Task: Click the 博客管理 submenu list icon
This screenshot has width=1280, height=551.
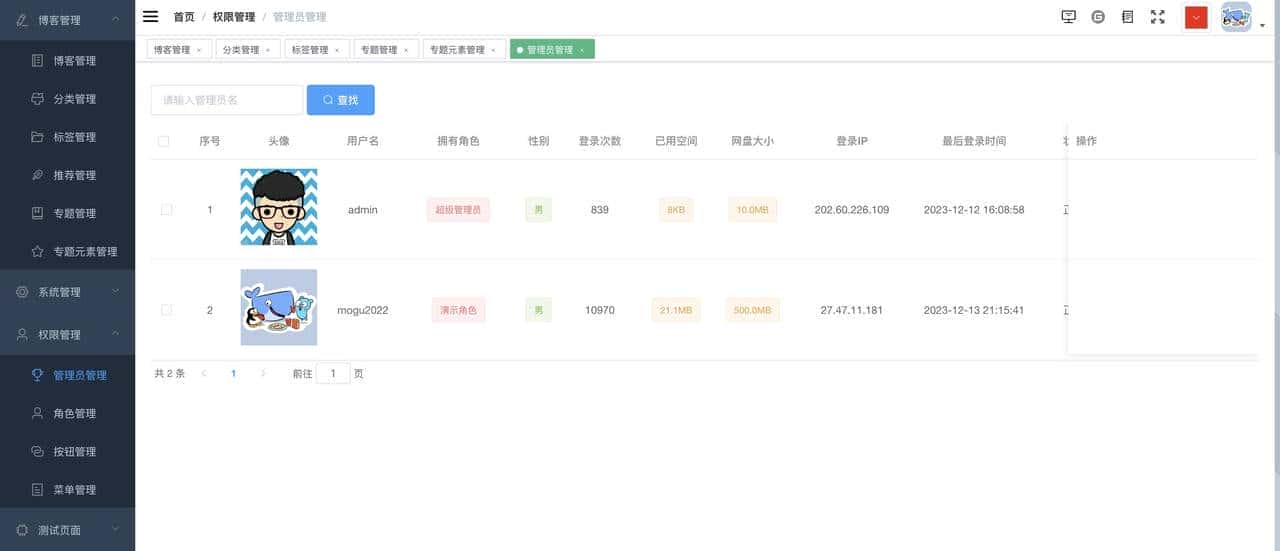Action: click(37, 61)
